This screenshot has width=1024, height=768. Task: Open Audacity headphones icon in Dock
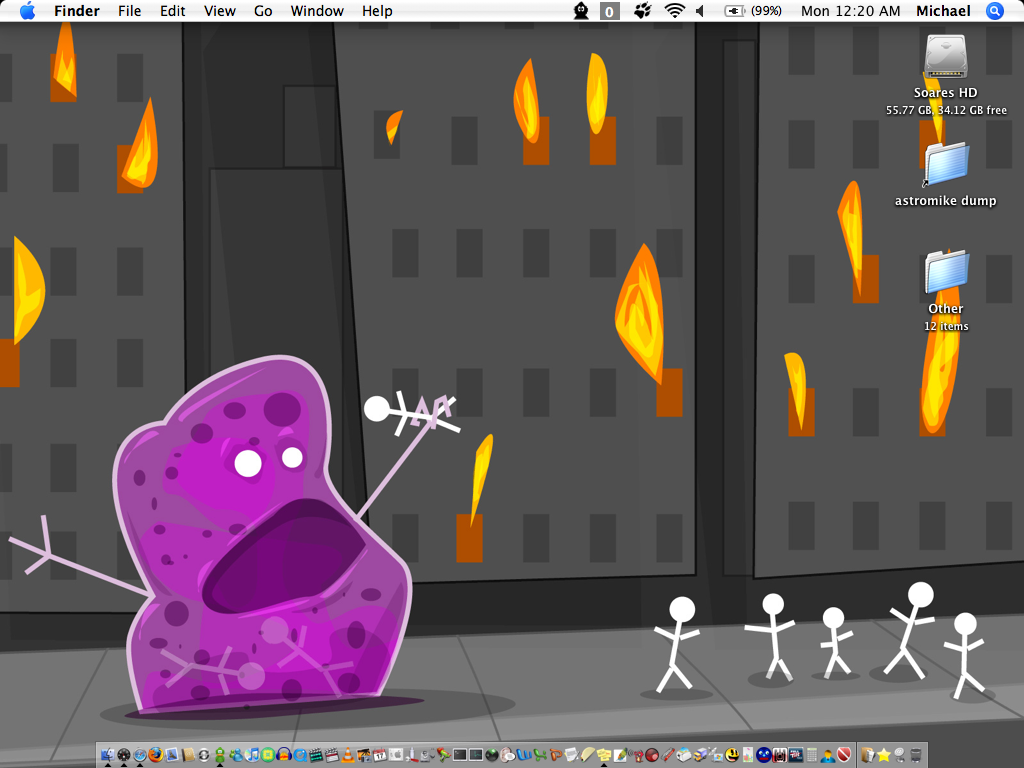[x=284, y=754]
